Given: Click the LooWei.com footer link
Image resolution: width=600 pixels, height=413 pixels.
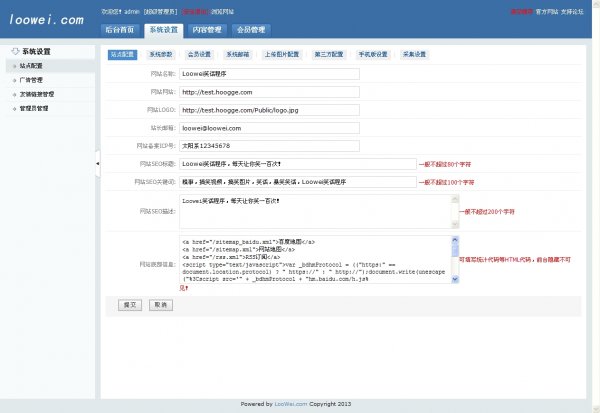Looking at the screenshot, I should click(291, 404).
